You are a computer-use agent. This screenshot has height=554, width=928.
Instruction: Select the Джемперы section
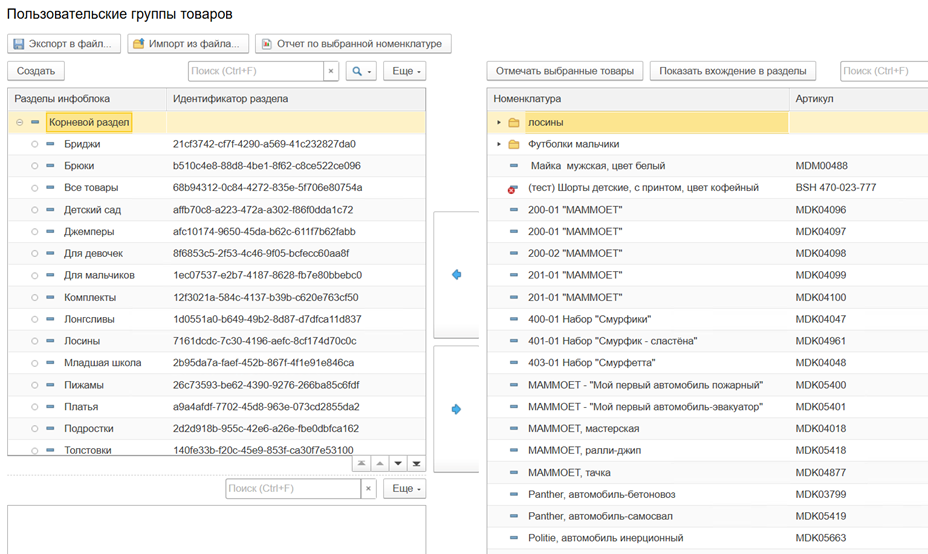click(89, 232)
